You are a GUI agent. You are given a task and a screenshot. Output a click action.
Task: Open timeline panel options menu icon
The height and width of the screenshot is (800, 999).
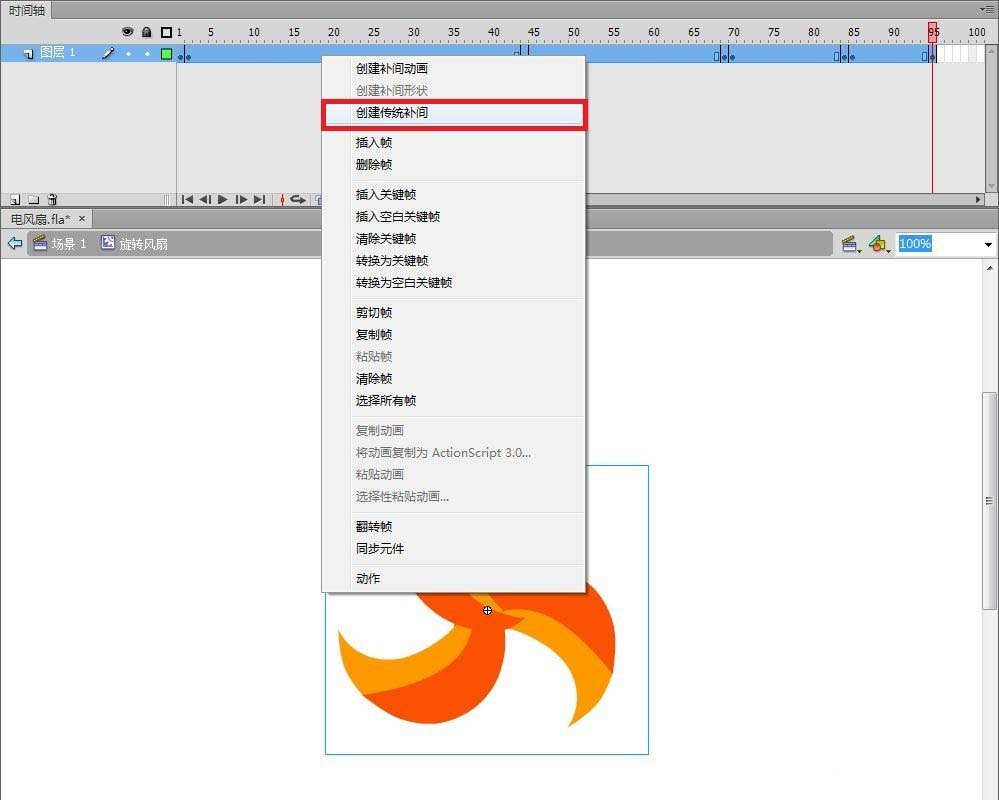(x=987, y=10)
